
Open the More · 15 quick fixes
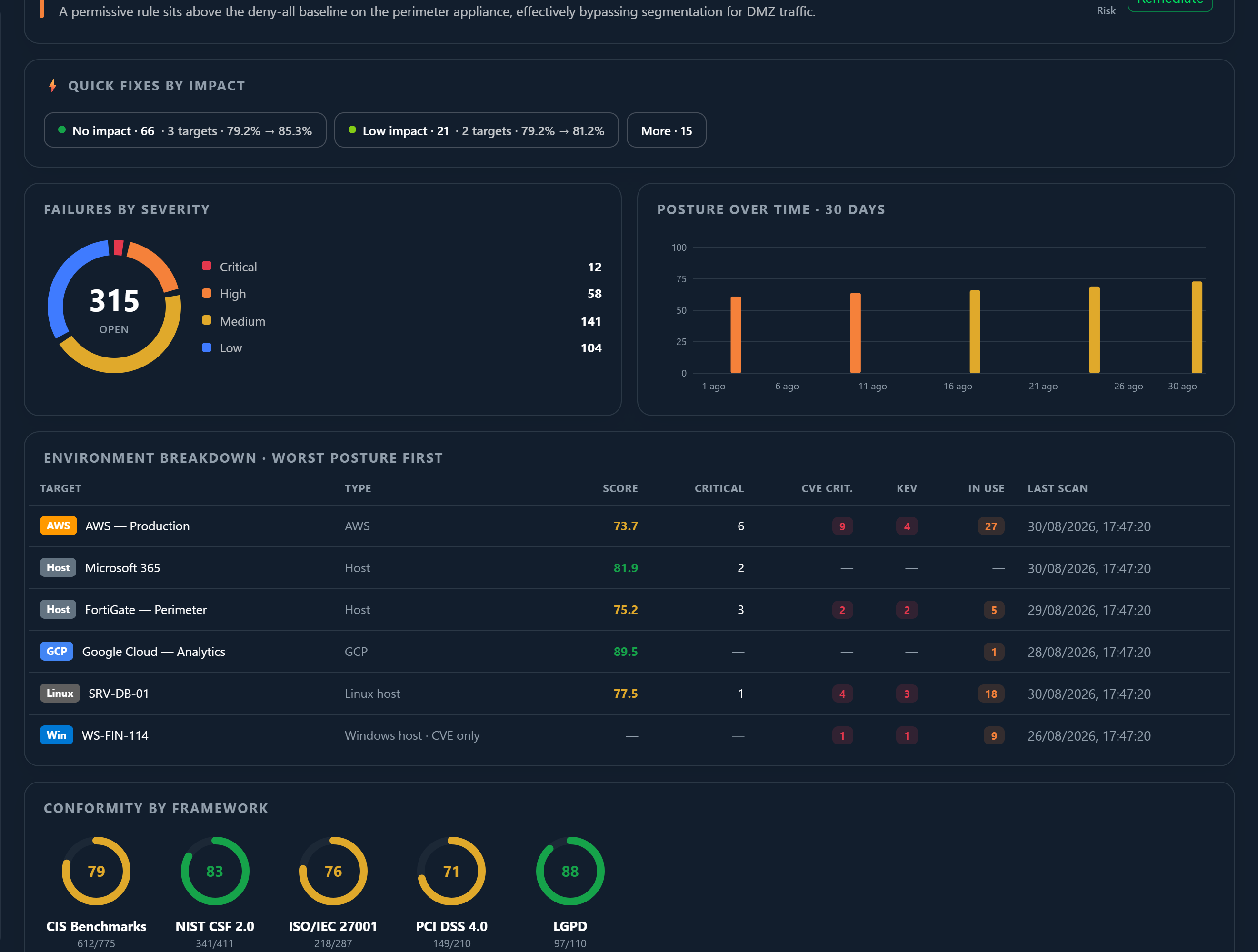tap(666, 130)
